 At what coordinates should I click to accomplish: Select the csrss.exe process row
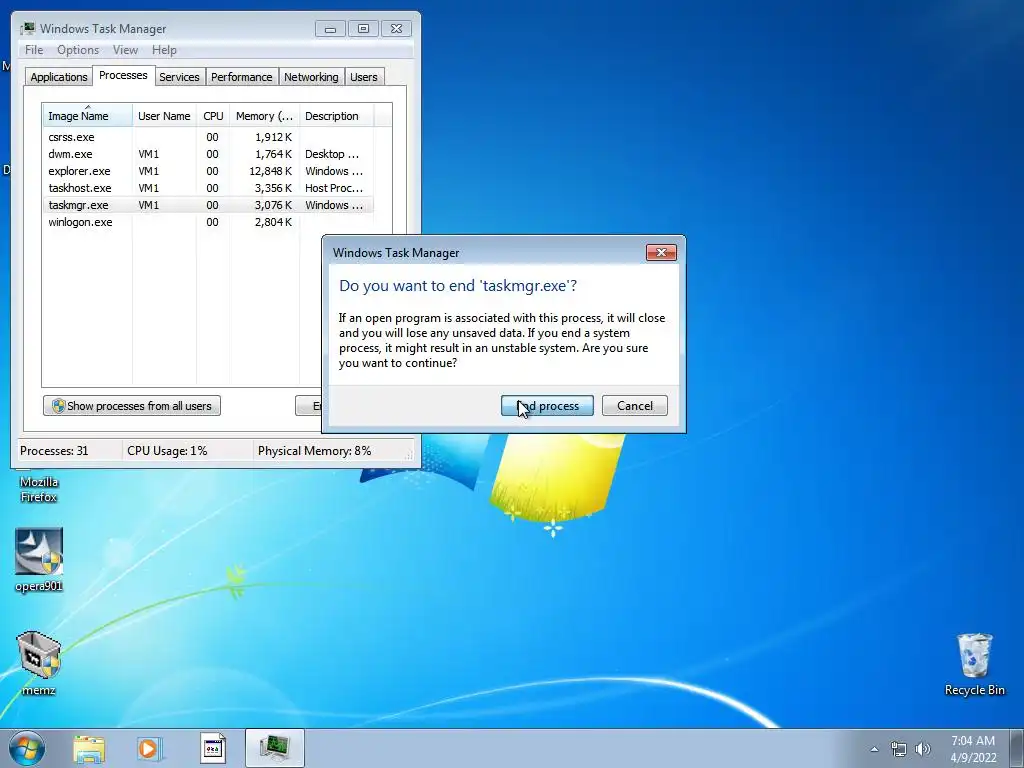point(208,137)
